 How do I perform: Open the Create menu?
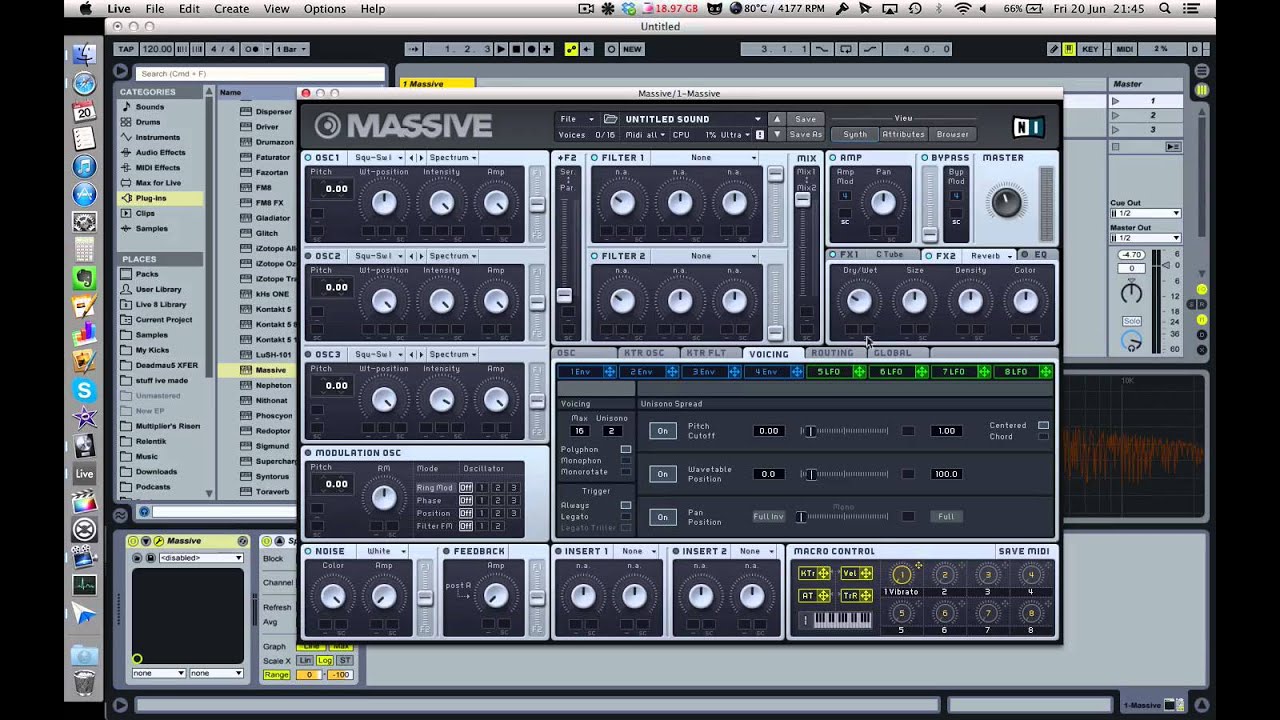231,8
